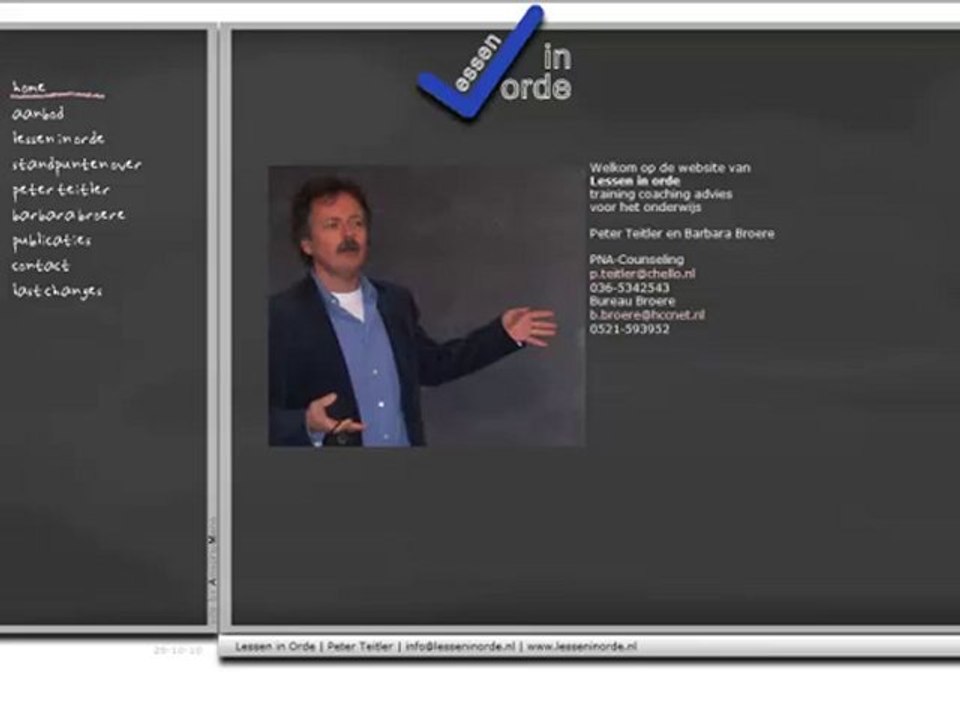The height and width of the screenshot is (720, 960).
Task: Click 'Welkom op de website van' text
Action: pos(670,168)
